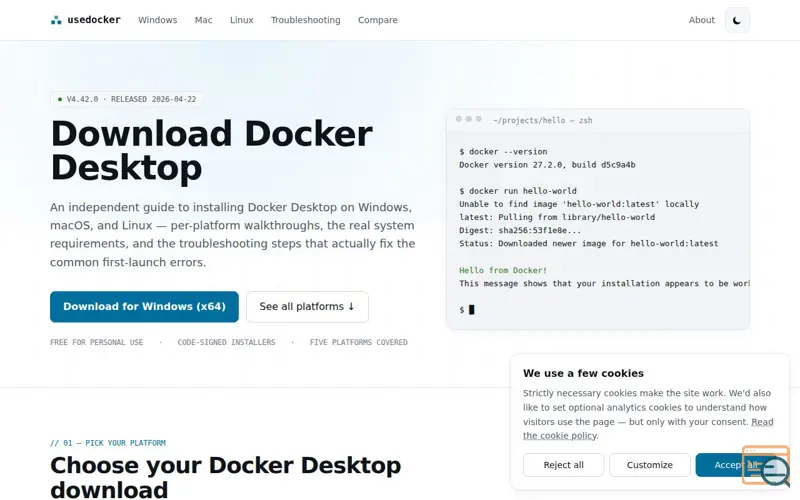Click CODE-SIGNED INSTALLERS label
This screenshot has height=500, width=800.
tap(226, 342)
